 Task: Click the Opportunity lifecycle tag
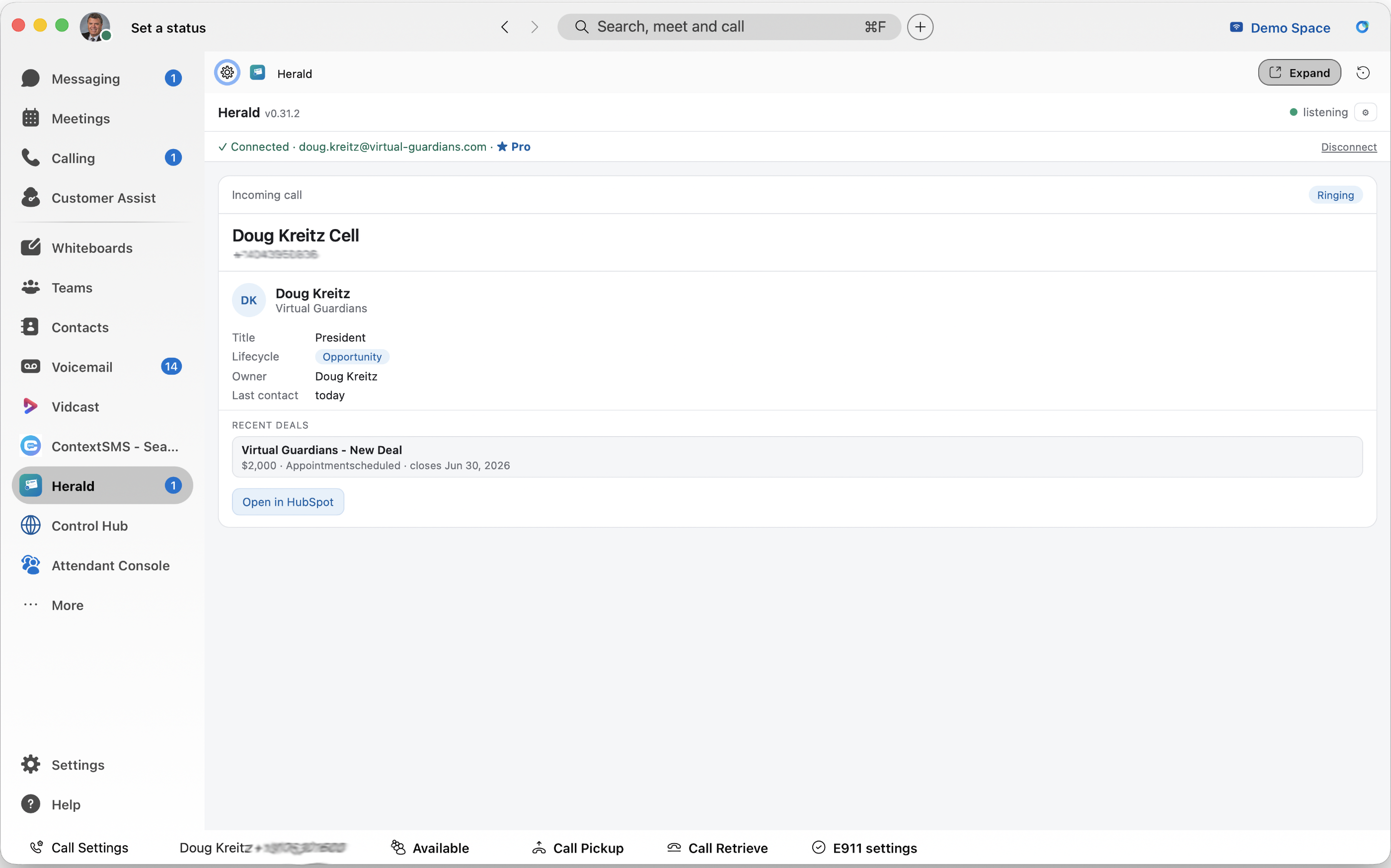click(352, 357)
